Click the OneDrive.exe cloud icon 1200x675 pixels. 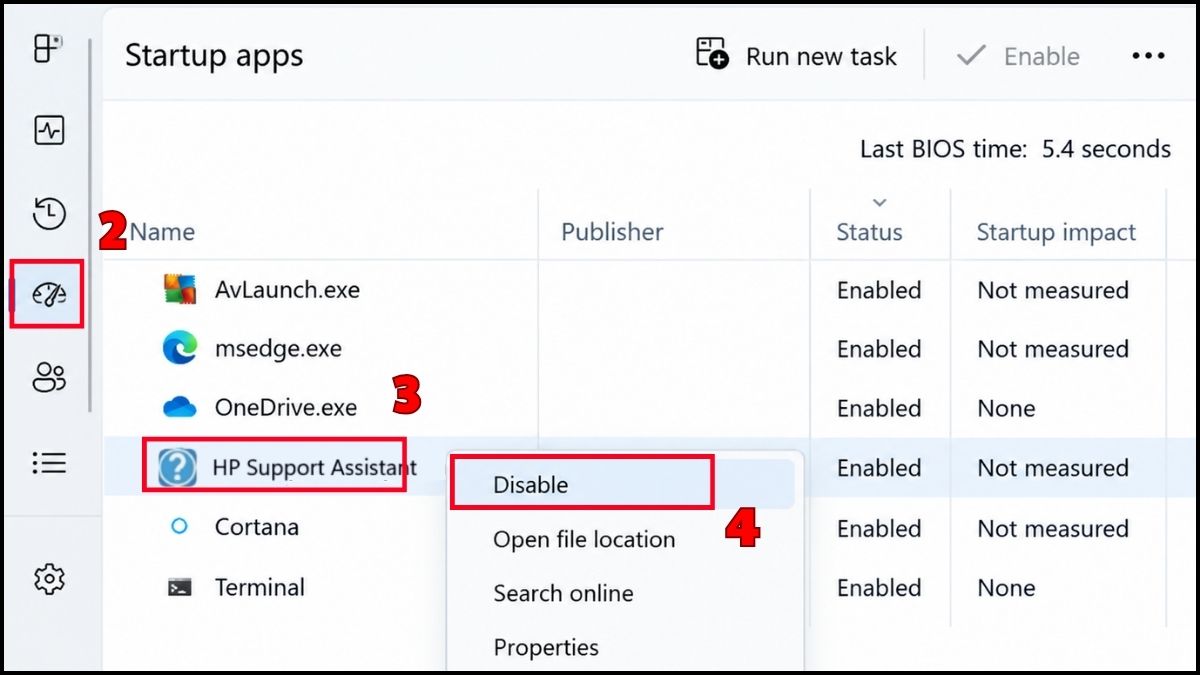180,408
